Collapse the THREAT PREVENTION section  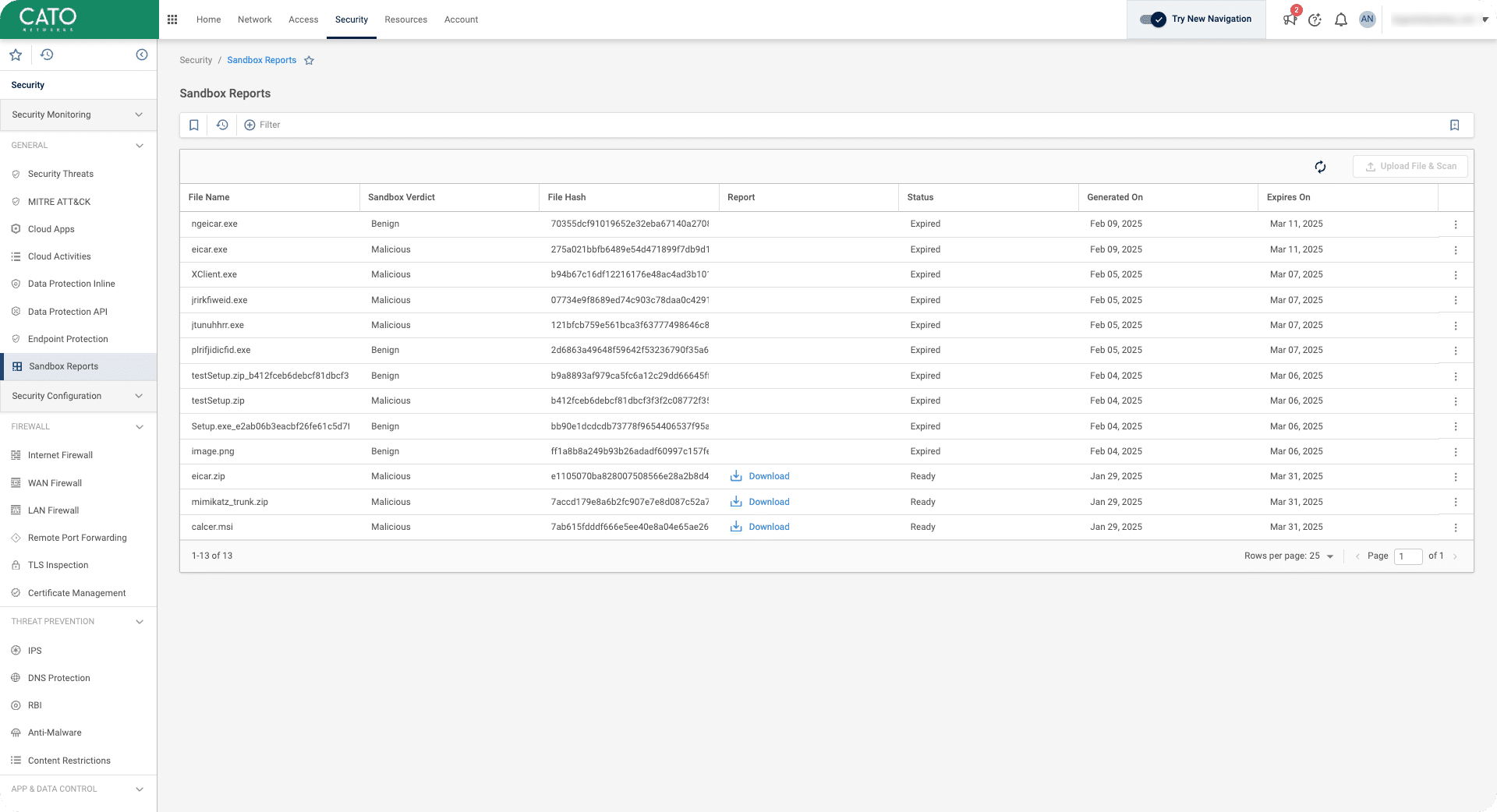coord(140,622)
